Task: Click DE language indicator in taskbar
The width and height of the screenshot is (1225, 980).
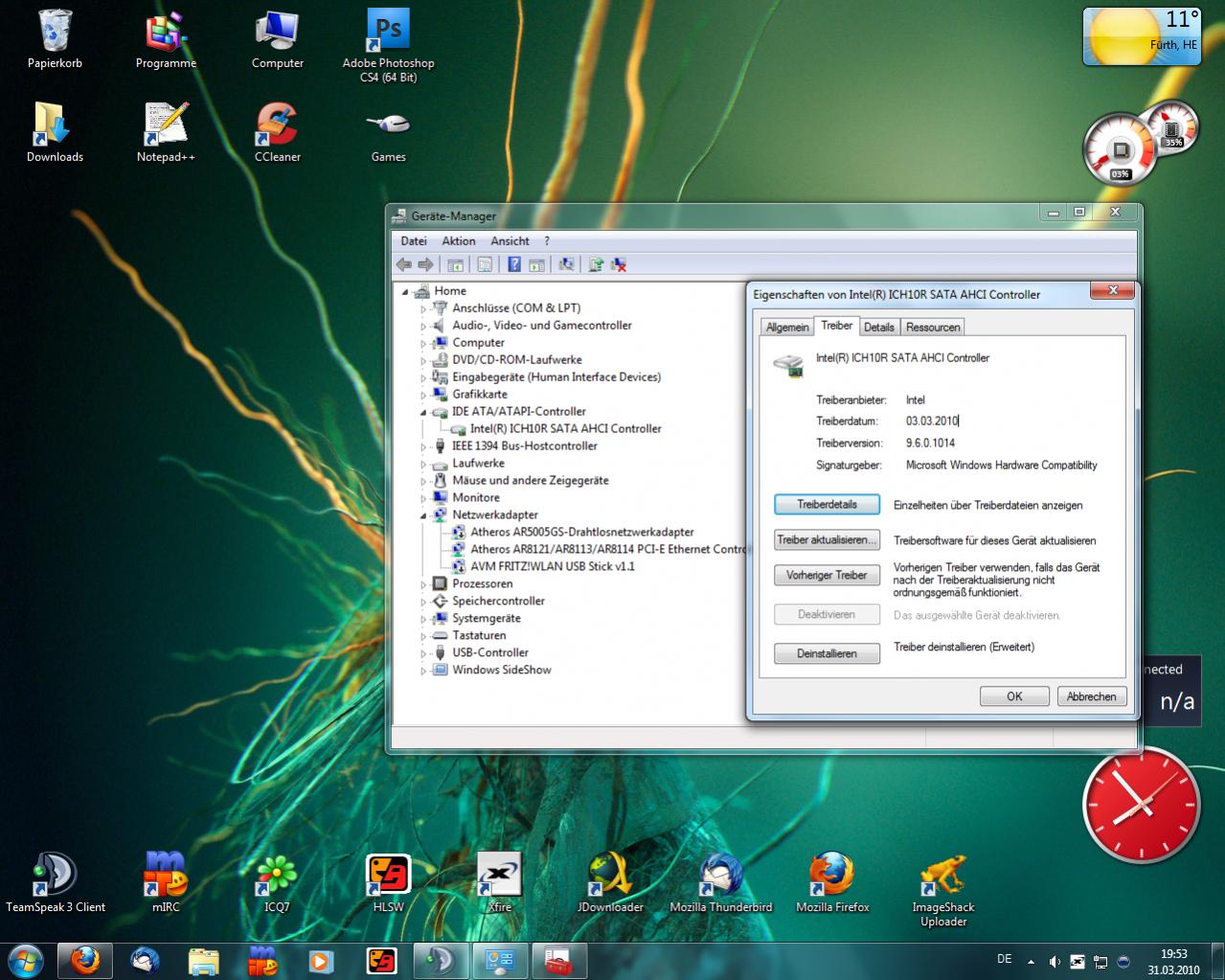Action: [x=1004, y=959]
